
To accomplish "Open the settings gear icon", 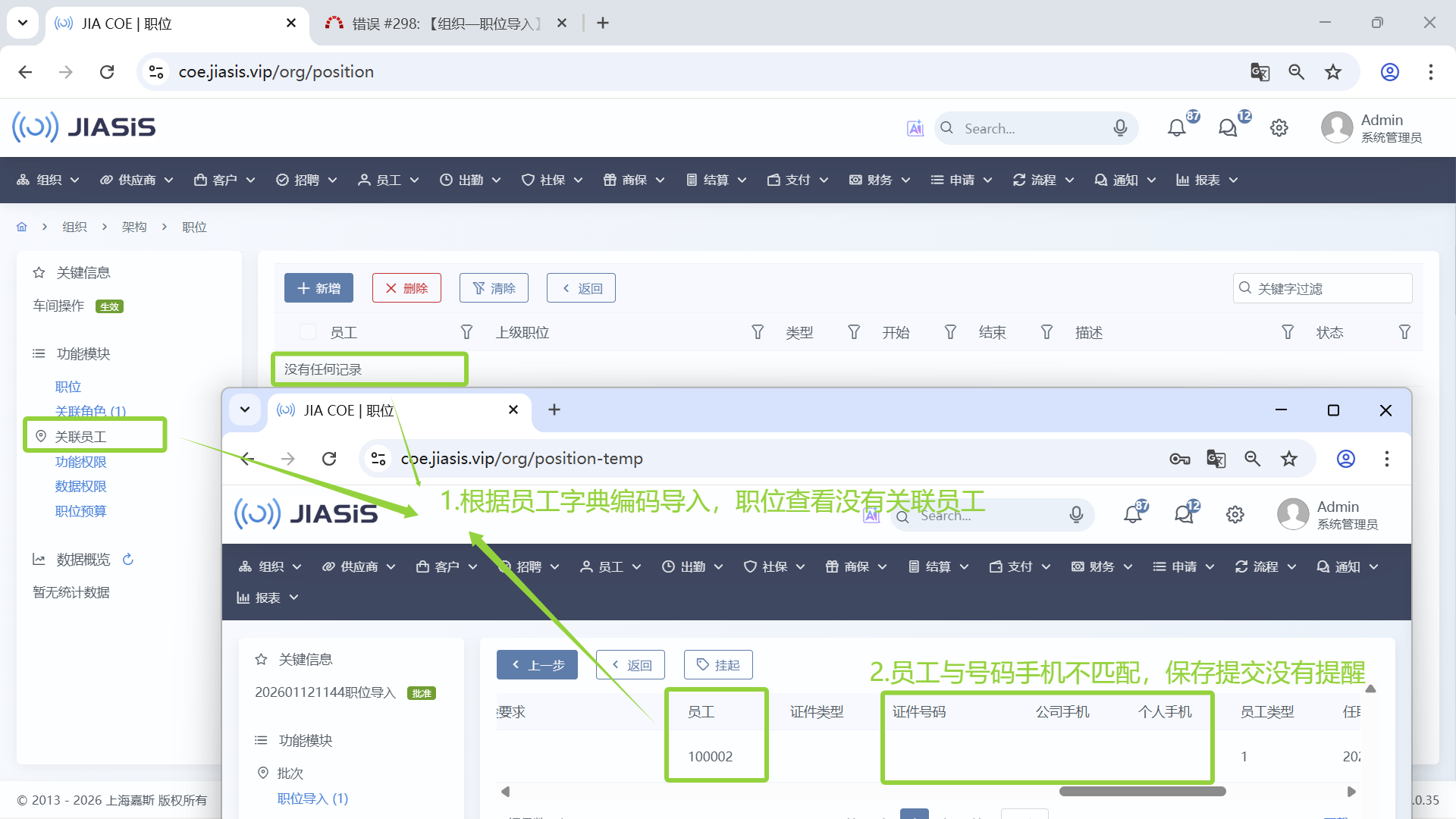I will pos(1279,128).
